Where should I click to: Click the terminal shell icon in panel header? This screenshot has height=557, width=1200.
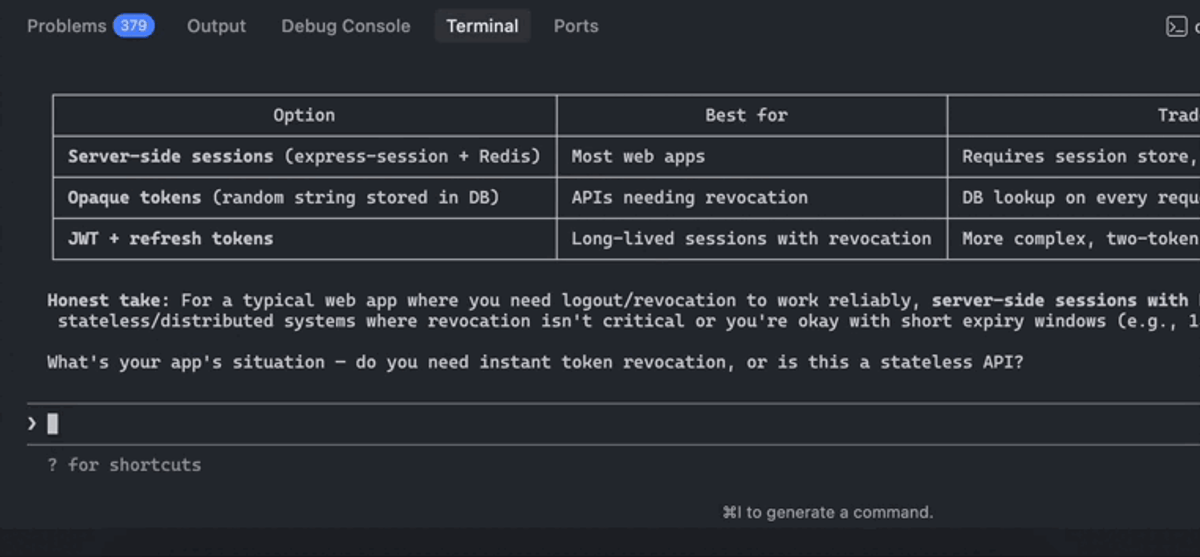coord(1176,27)
